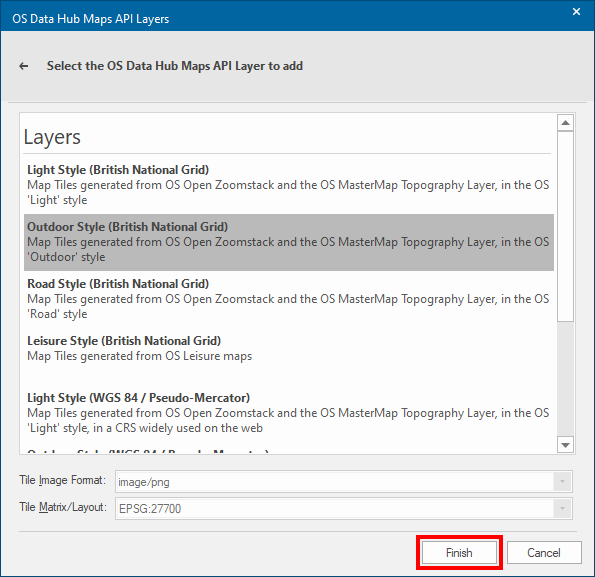This screenshot has height=577, width=595.
Task: Click the Cancel button
Action: 544,552
